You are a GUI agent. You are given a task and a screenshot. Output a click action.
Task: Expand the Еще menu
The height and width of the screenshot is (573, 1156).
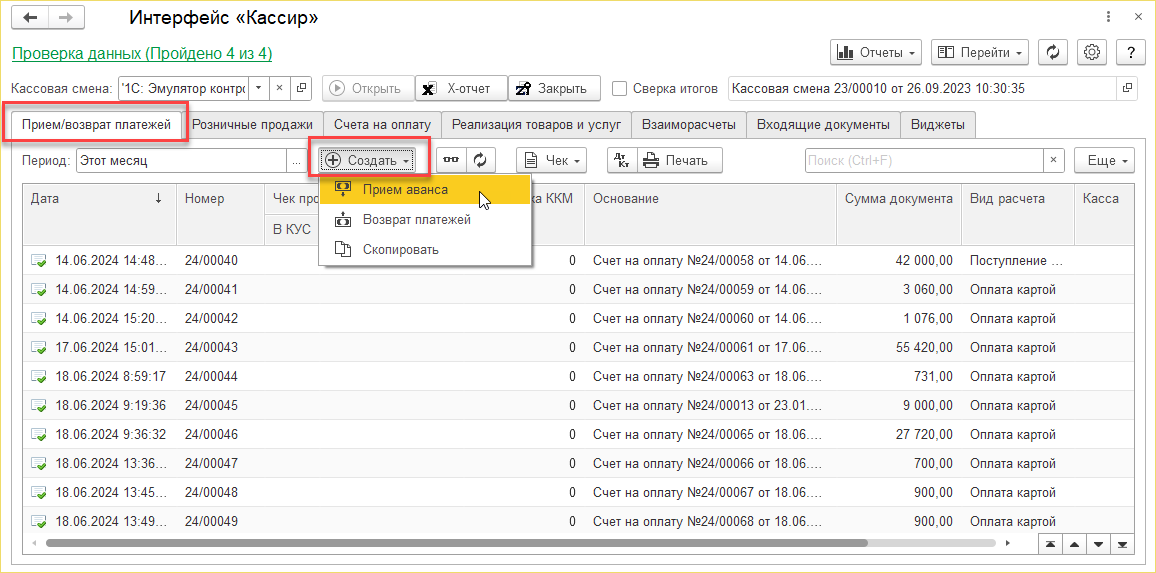1104,160
